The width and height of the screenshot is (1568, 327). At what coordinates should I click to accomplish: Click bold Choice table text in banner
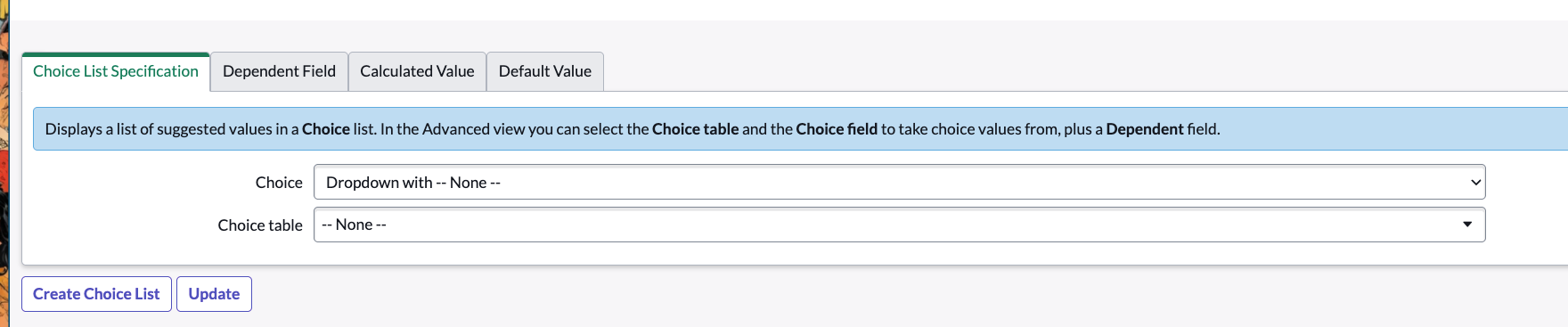695,129
